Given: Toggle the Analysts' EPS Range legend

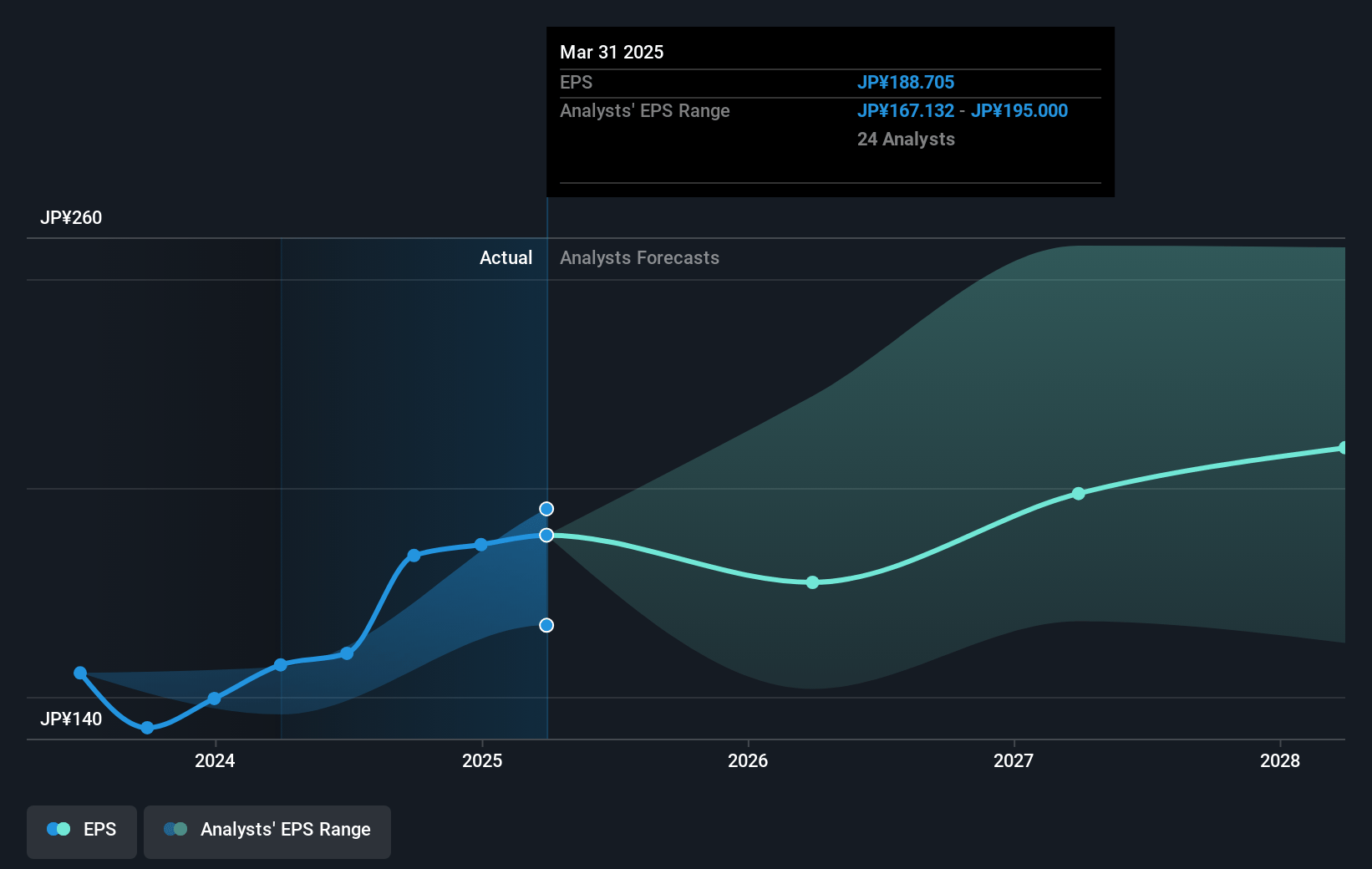Looking at the screenshot, I should click(x=267, y=831).
